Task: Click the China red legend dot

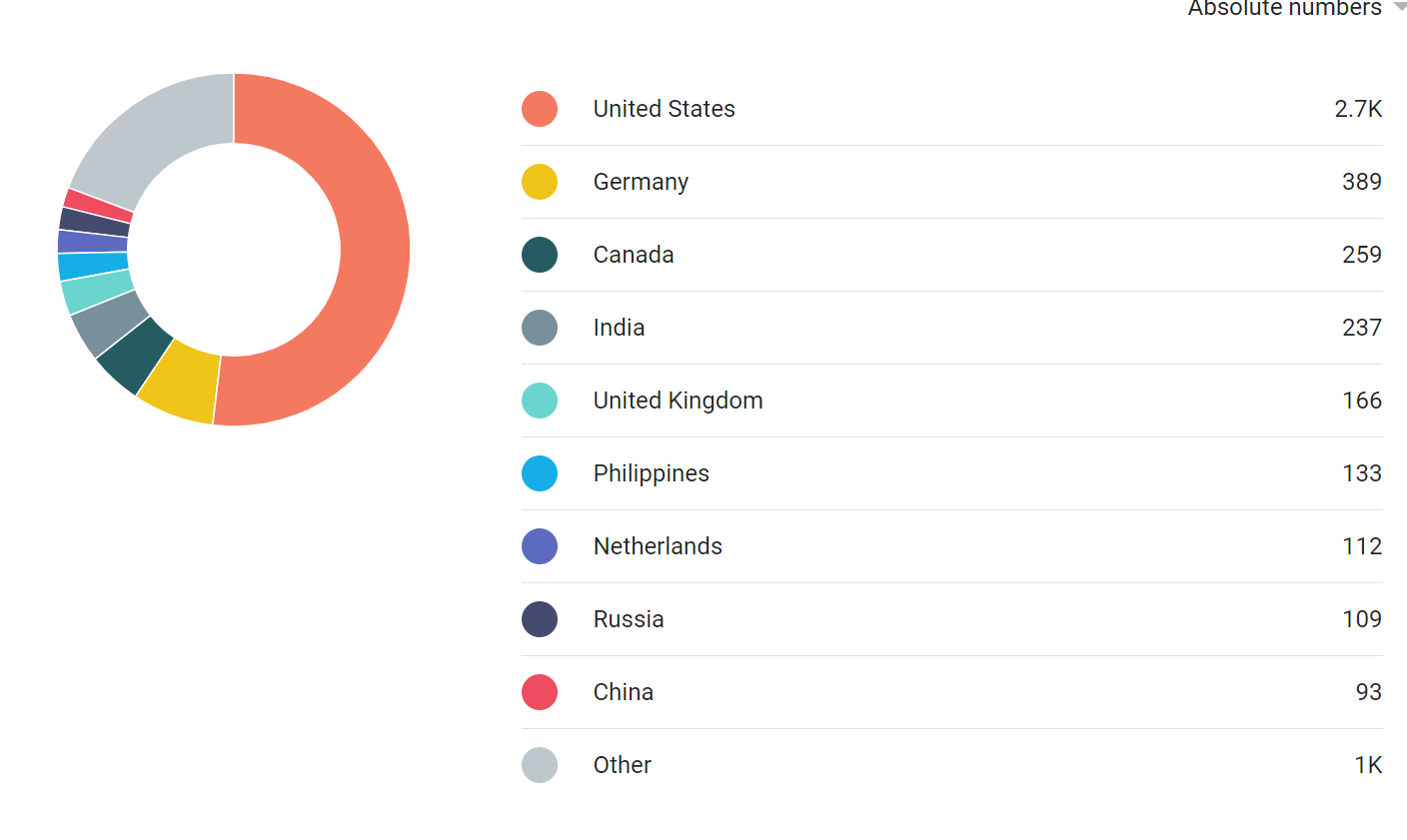Action: click(540, 692)
